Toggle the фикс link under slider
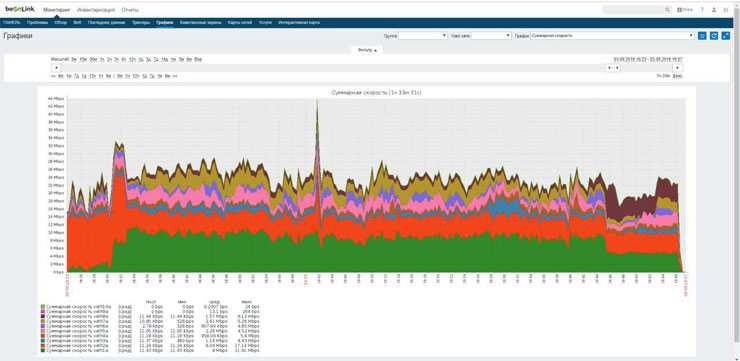 (678, 76)
